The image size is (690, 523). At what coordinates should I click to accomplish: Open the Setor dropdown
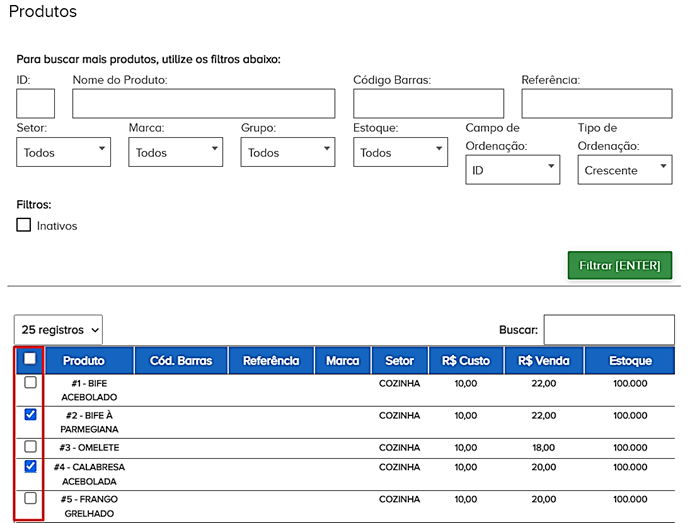(x=64, y=152)
